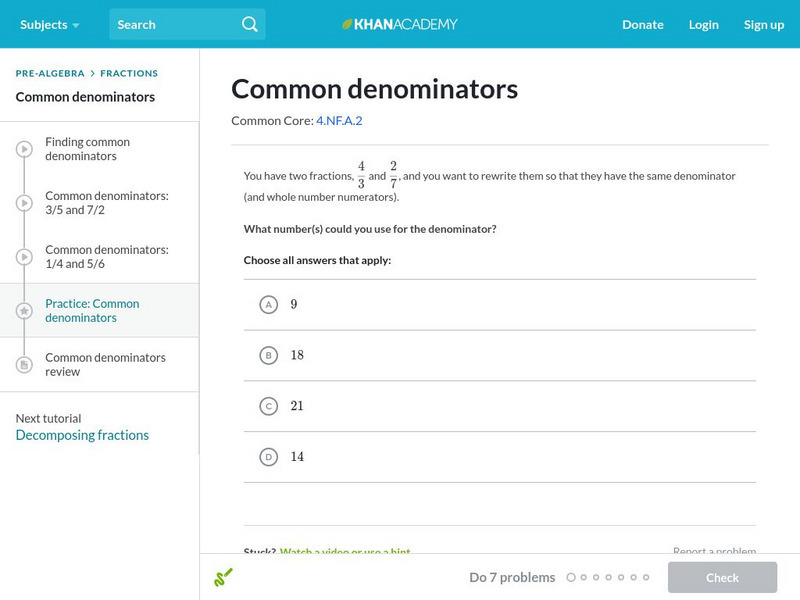Open the Decomposing fractions next tutorial

click(82, 435)
